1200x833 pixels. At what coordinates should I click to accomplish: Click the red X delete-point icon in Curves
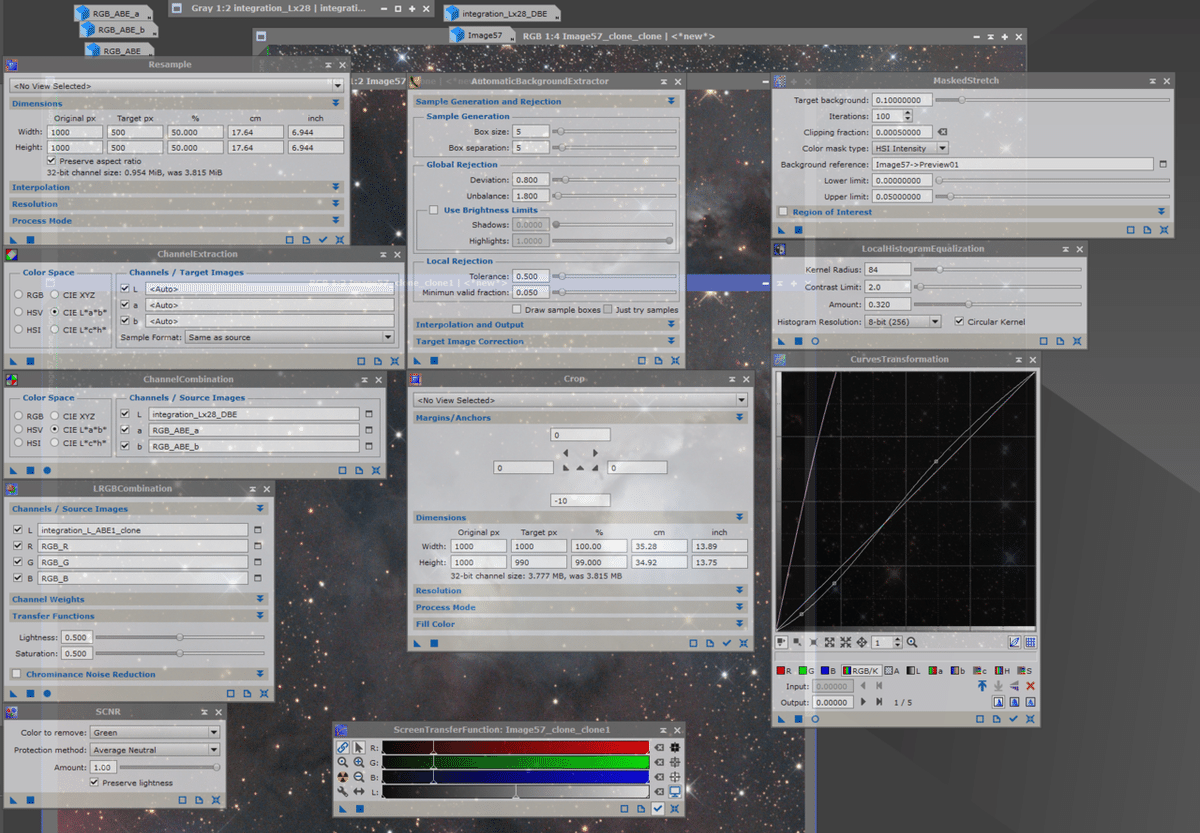pyautogui.click(x=1030, y=686)
